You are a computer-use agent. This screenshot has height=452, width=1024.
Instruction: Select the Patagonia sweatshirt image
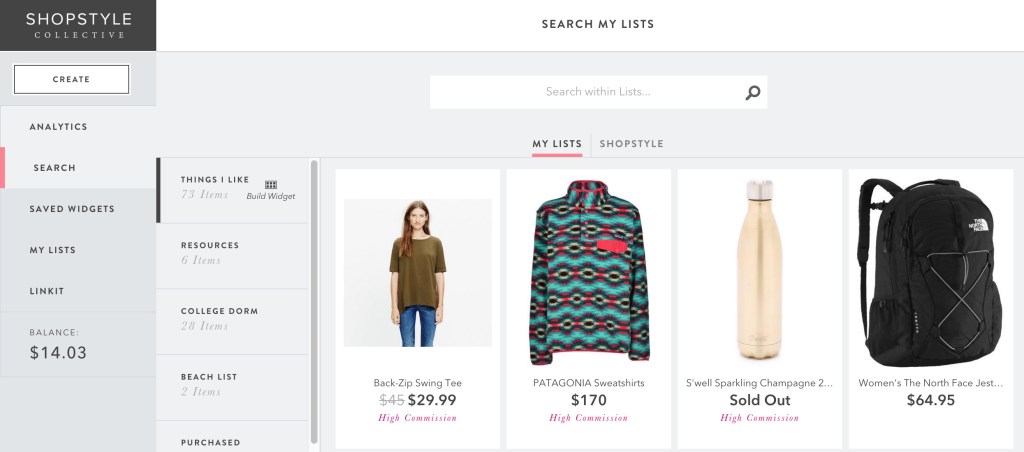(589, 272)
